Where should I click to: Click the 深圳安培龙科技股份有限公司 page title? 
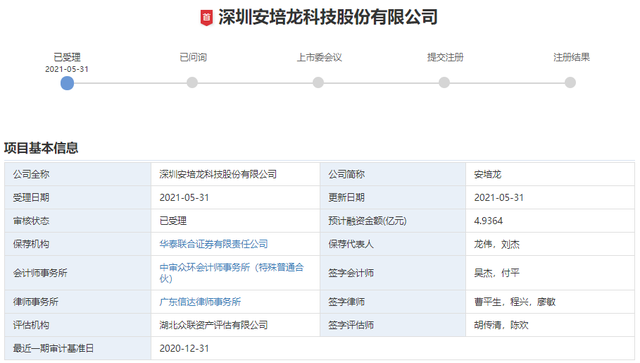click(328, 18)
